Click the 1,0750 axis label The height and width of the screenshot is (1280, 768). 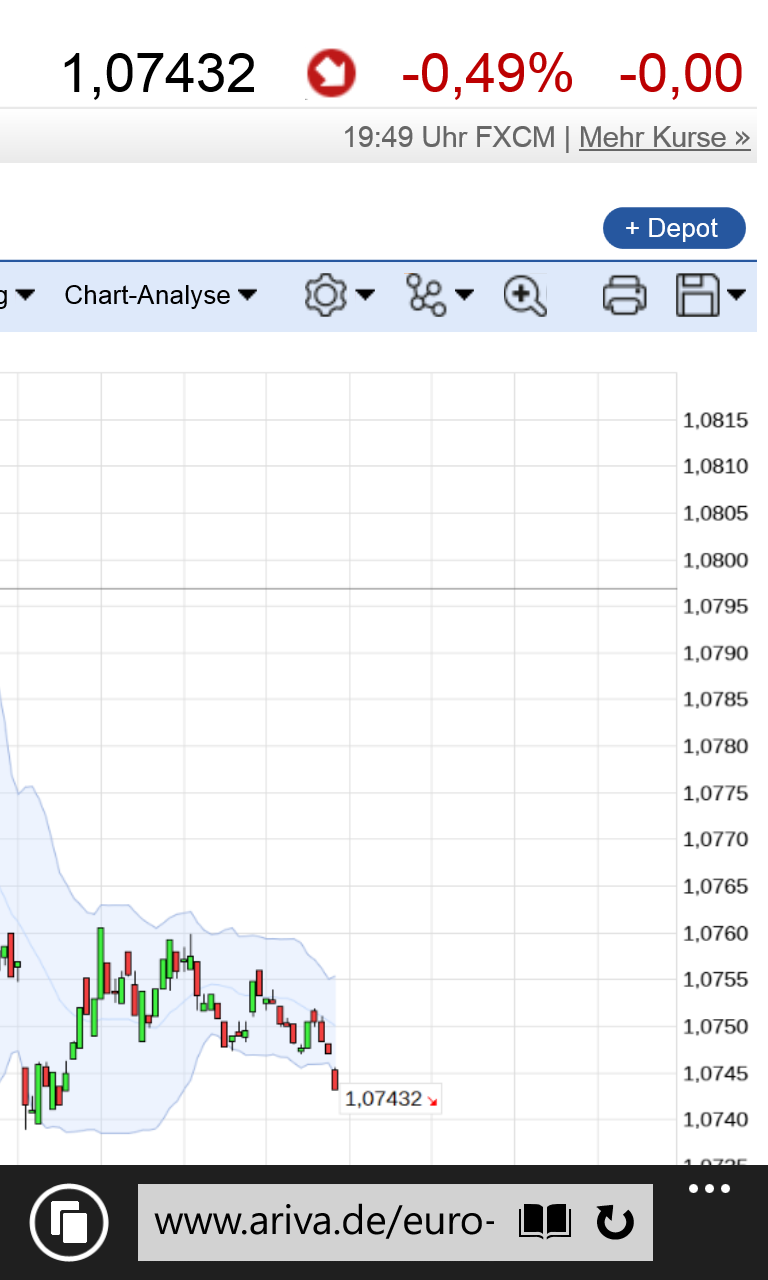coord(715,1026)
